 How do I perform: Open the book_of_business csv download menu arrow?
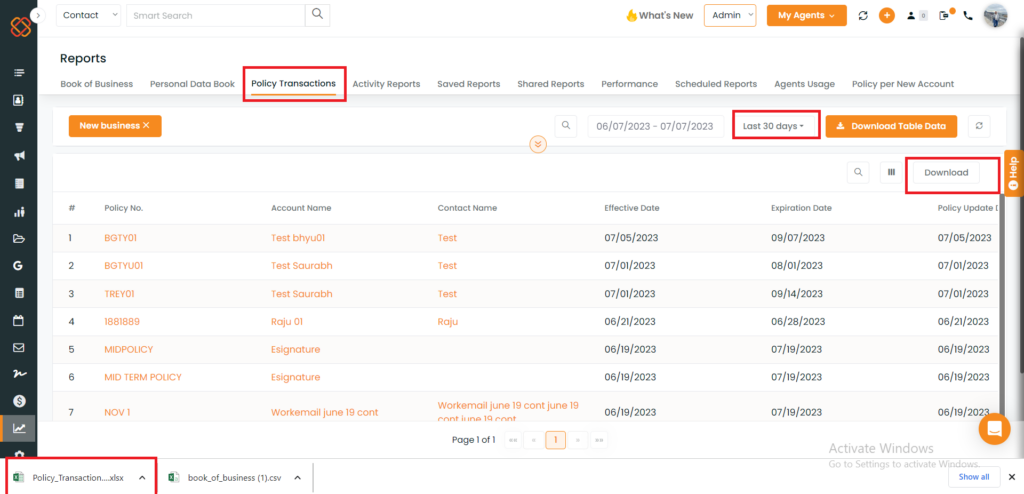point(297,477)
